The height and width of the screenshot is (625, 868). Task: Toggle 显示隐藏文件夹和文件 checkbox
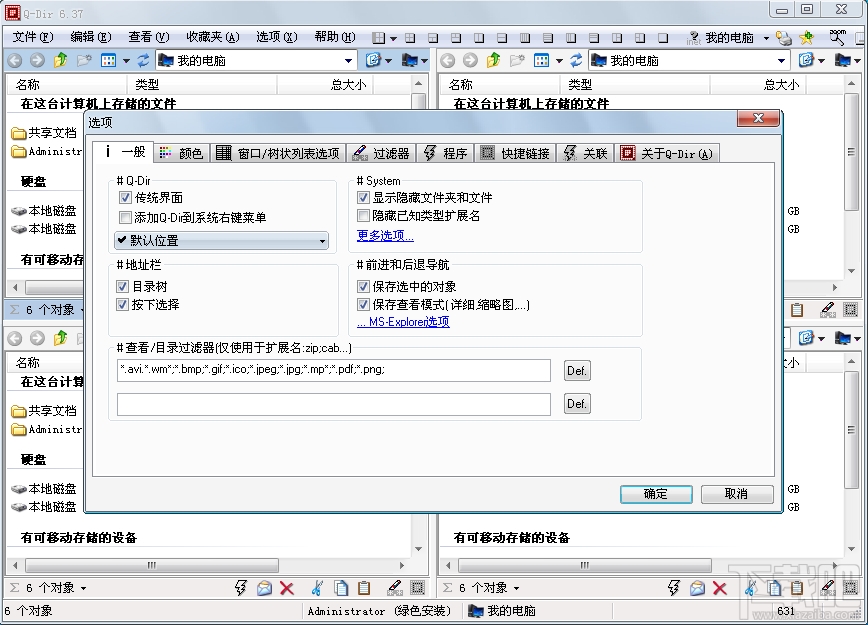(363, 198)
